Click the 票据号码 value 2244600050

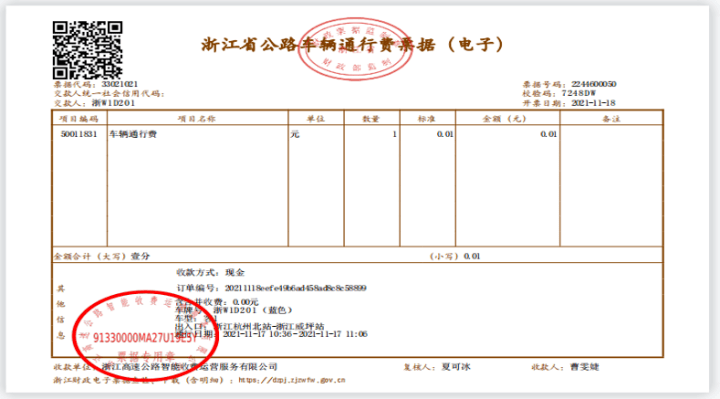[593, 84]
